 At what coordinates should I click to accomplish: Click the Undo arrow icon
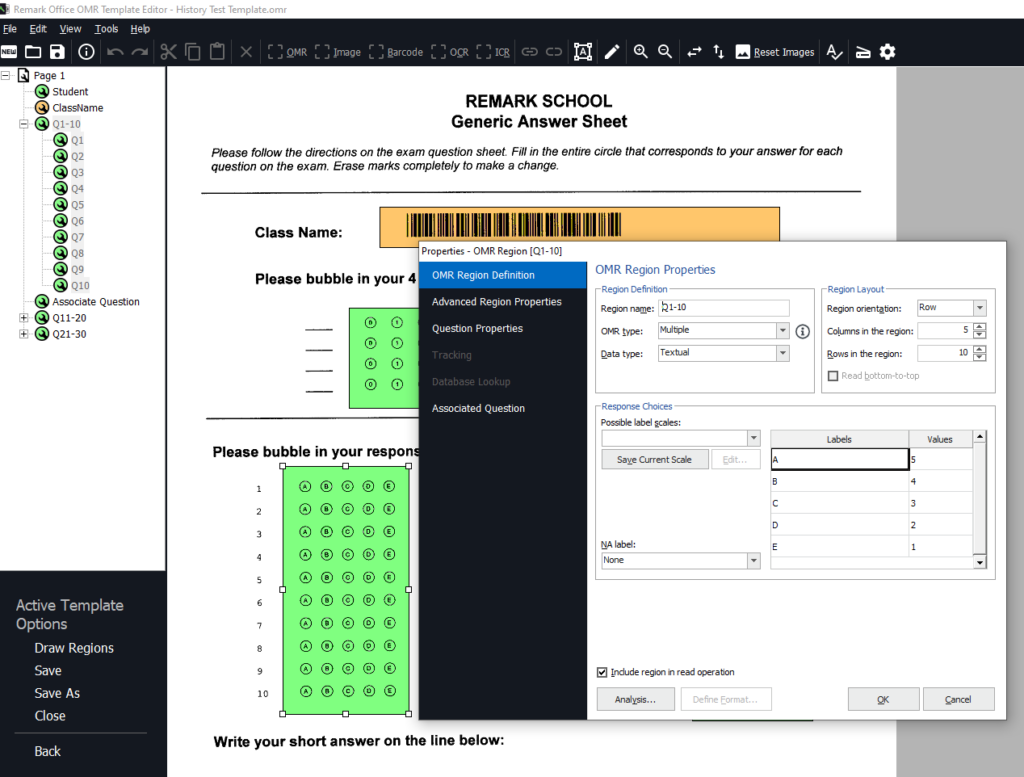click(115, 52)
